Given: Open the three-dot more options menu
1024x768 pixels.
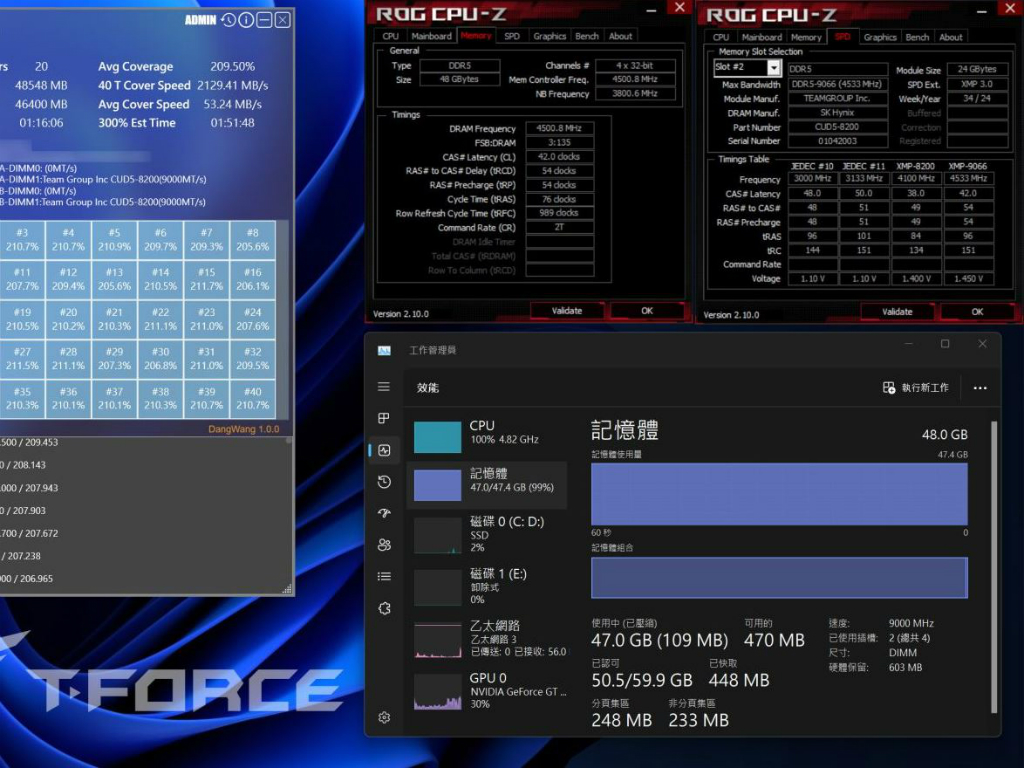Looking at the screenshot, I should 980,388.
